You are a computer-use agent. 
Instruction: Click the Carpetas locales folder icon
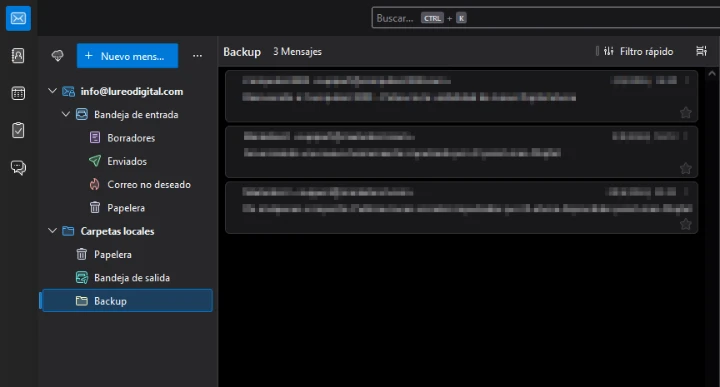tap(68, 231)
